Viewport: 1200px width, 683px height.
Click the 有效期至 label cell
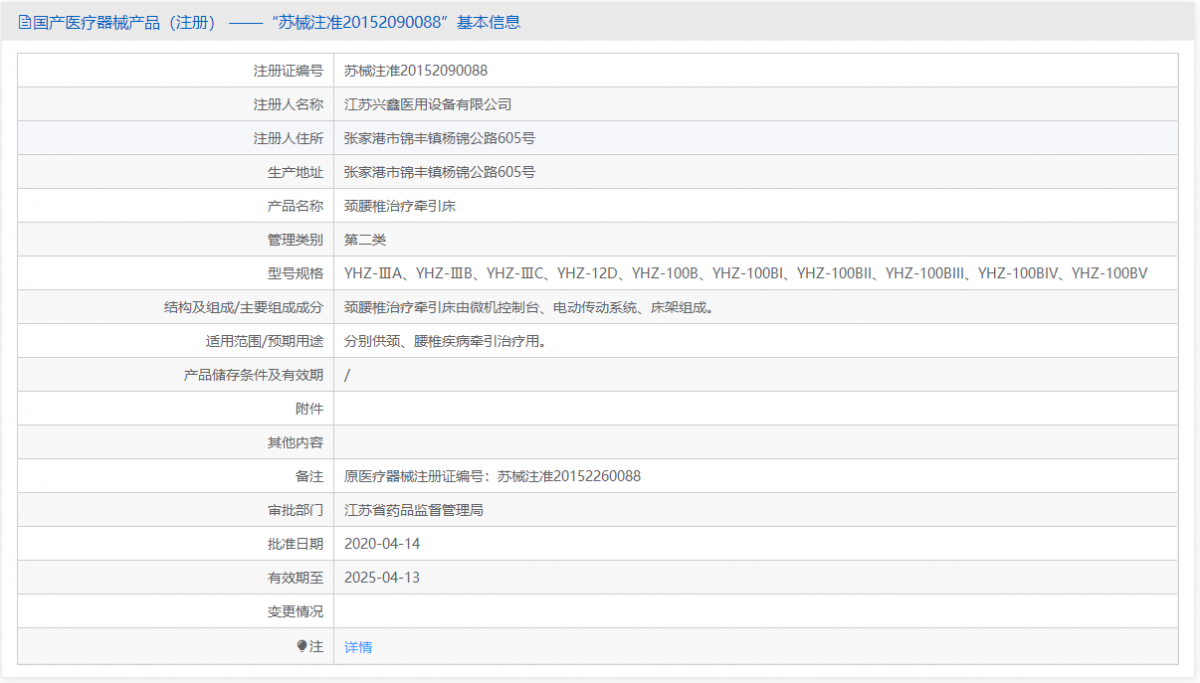(176, 577)
